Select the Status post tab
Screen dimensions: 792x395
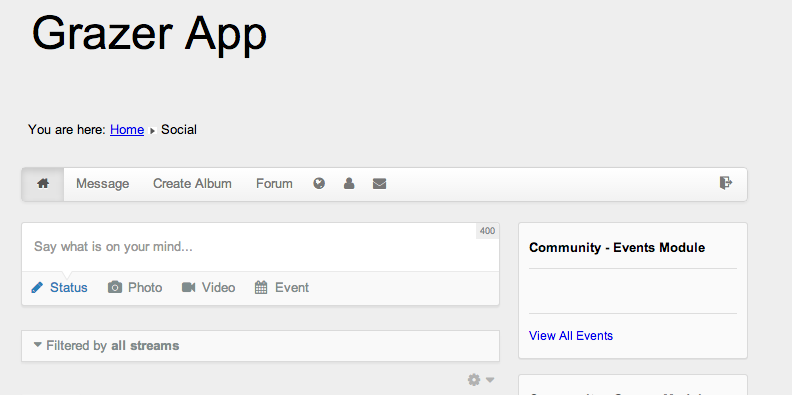[60, 288]
